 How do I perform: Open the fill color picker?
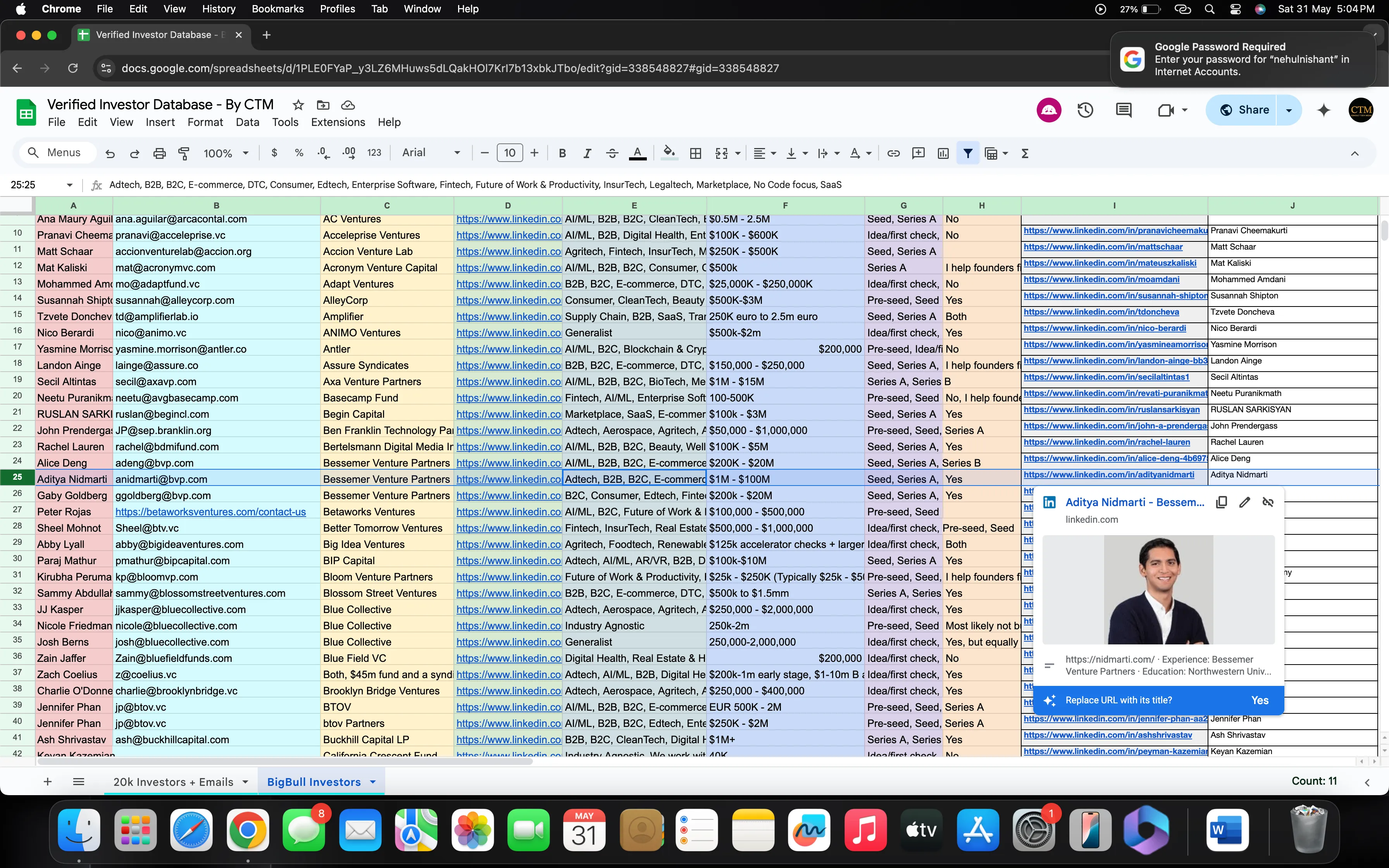669,153
